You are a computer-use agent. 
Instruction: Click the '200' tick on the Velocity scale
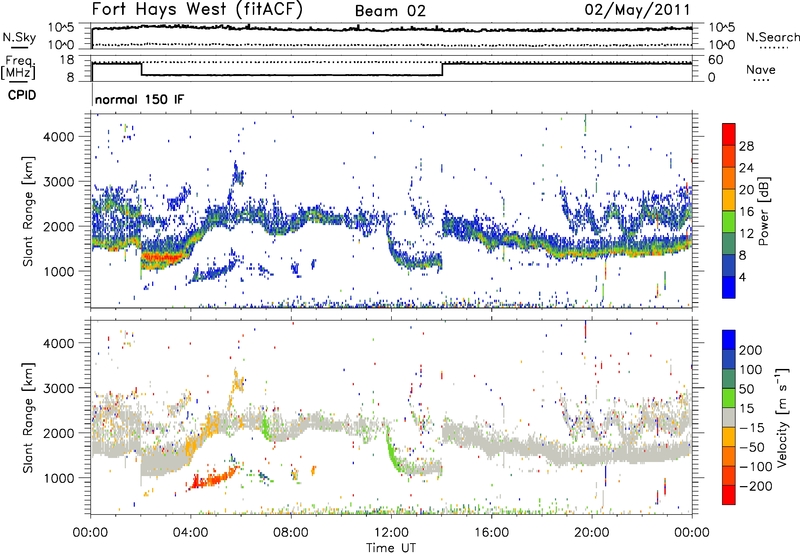pyautogui.click(x=751, y=350)
